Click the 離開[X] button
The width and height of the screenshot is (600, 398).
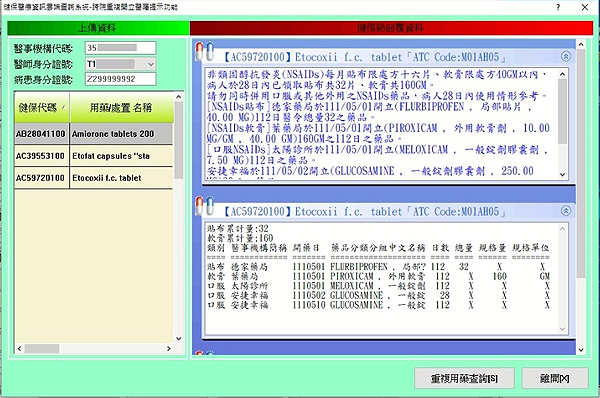(555, 378)
